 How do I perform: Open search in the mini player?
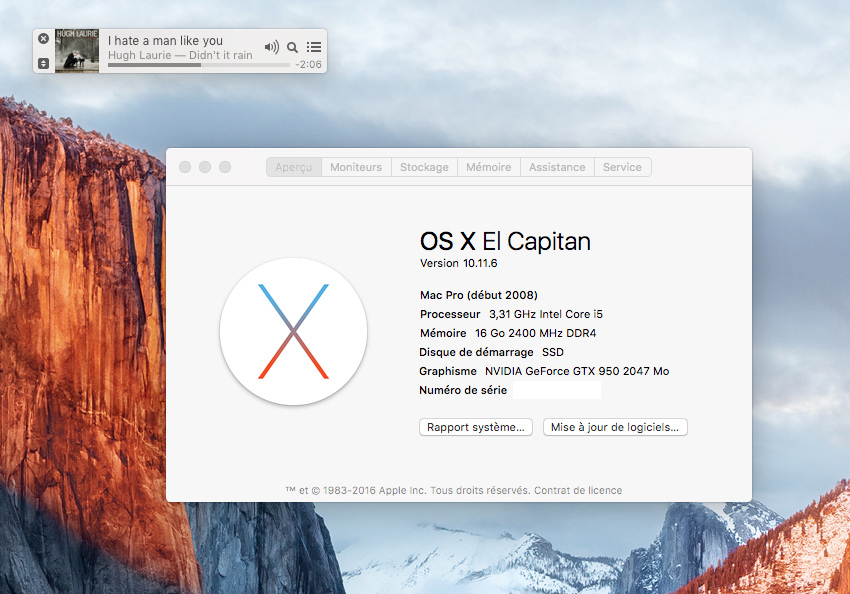coord(292,47)
